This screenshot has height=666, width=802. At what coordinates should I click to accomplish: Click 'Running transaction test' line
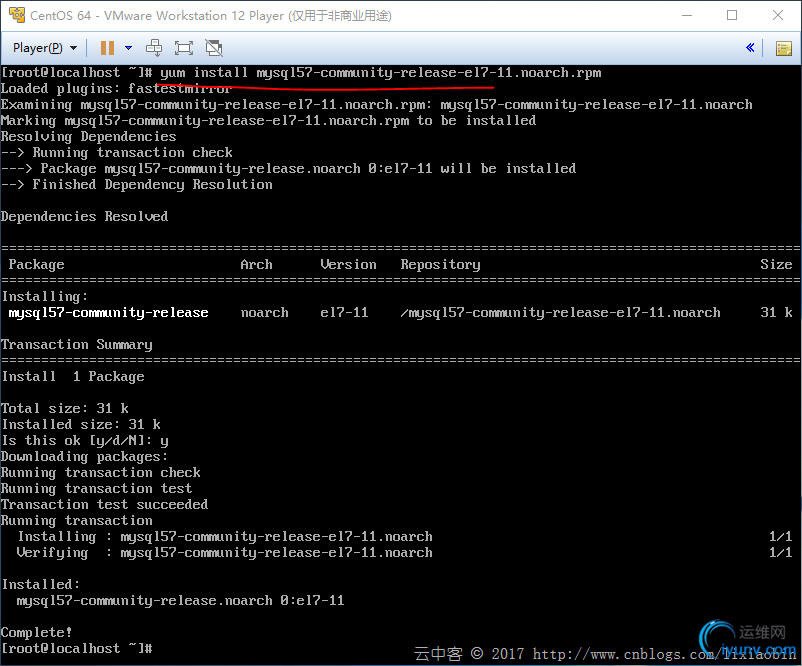tap(97, 489)
